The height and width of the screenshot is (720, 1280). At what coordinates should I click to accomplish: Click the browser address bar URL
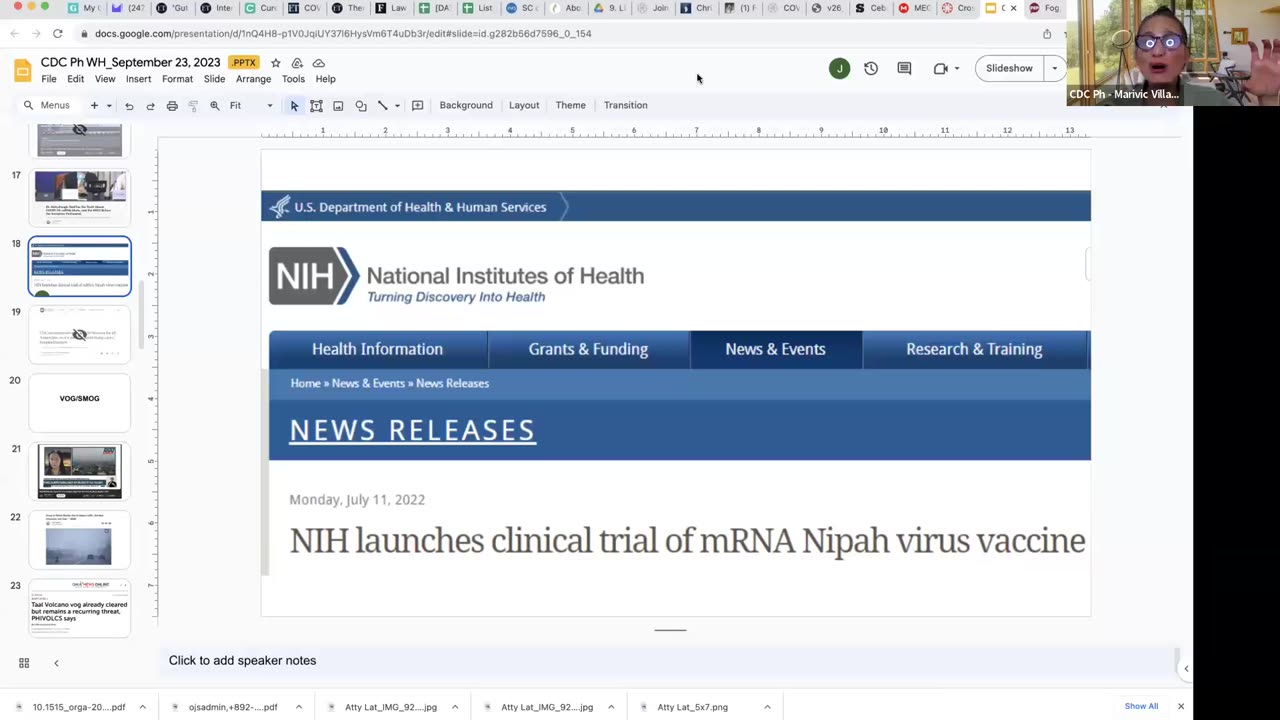point(342,33)
